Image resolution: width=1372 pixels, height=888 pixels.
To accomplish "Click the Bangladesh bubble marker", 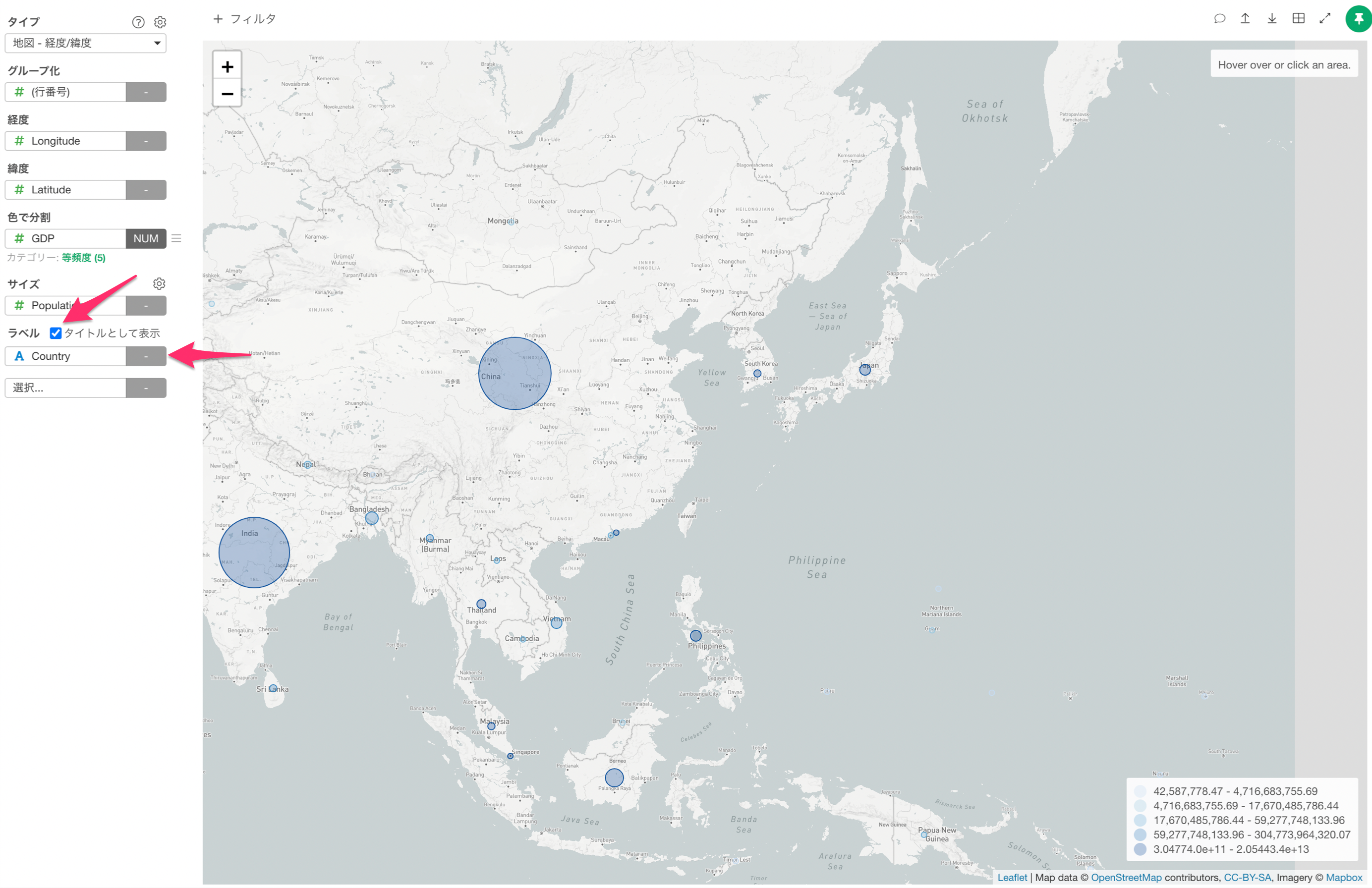I will [372, 518].
